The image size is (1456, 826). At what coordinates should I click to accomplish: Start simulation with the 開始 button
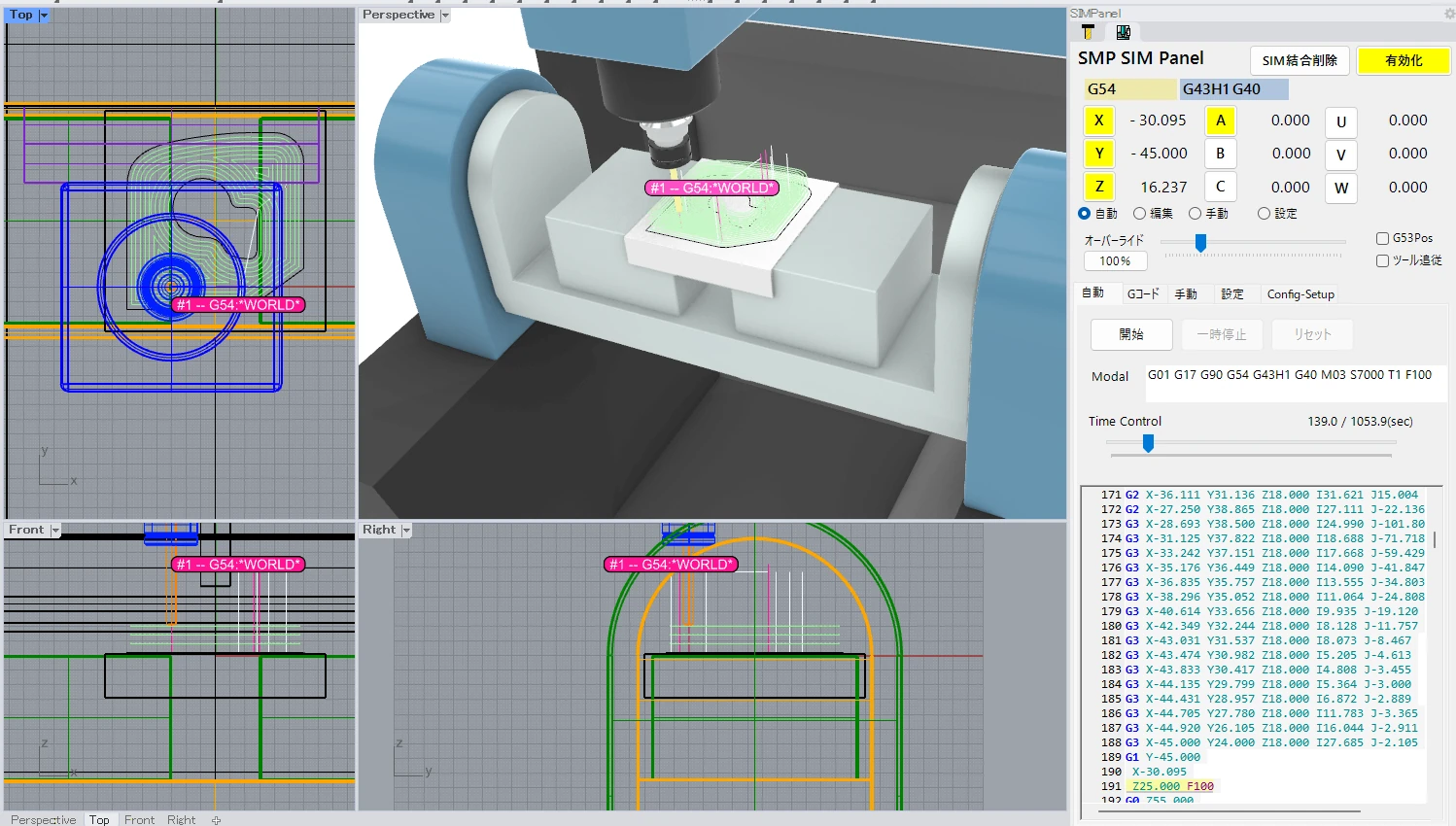coord(1131,334)
